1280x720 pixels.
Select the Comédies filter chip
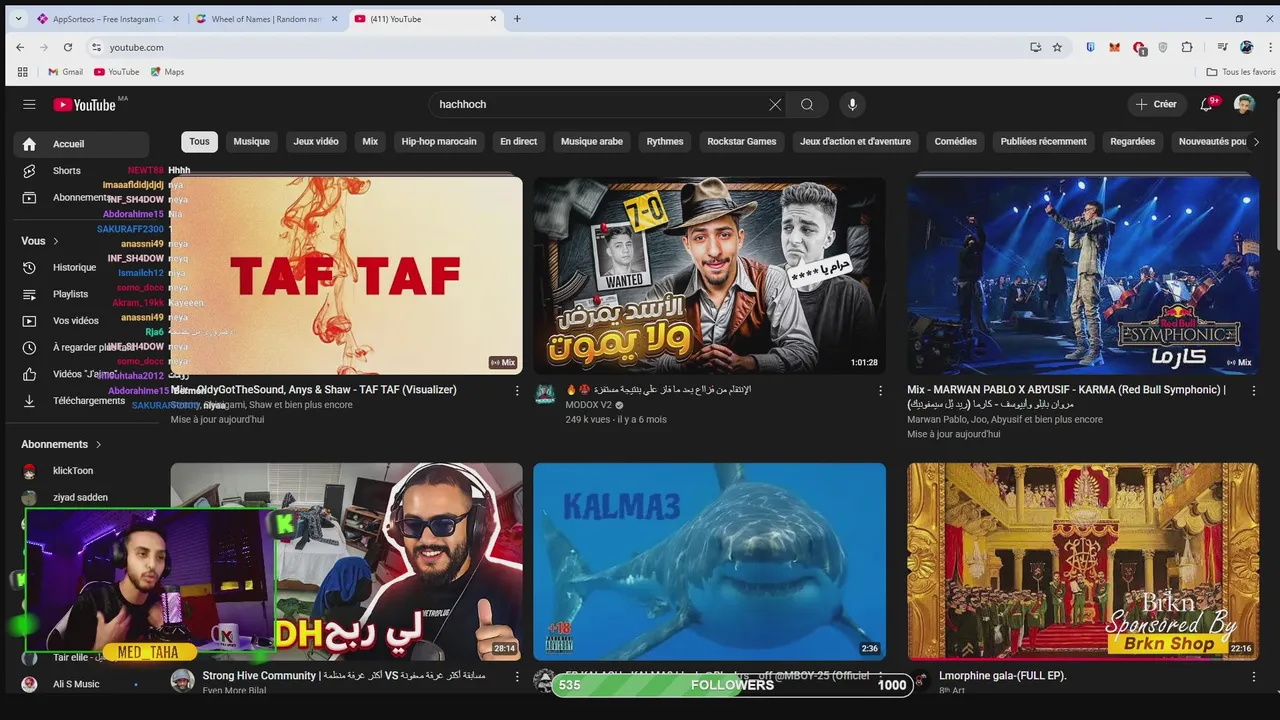point(956,142)
